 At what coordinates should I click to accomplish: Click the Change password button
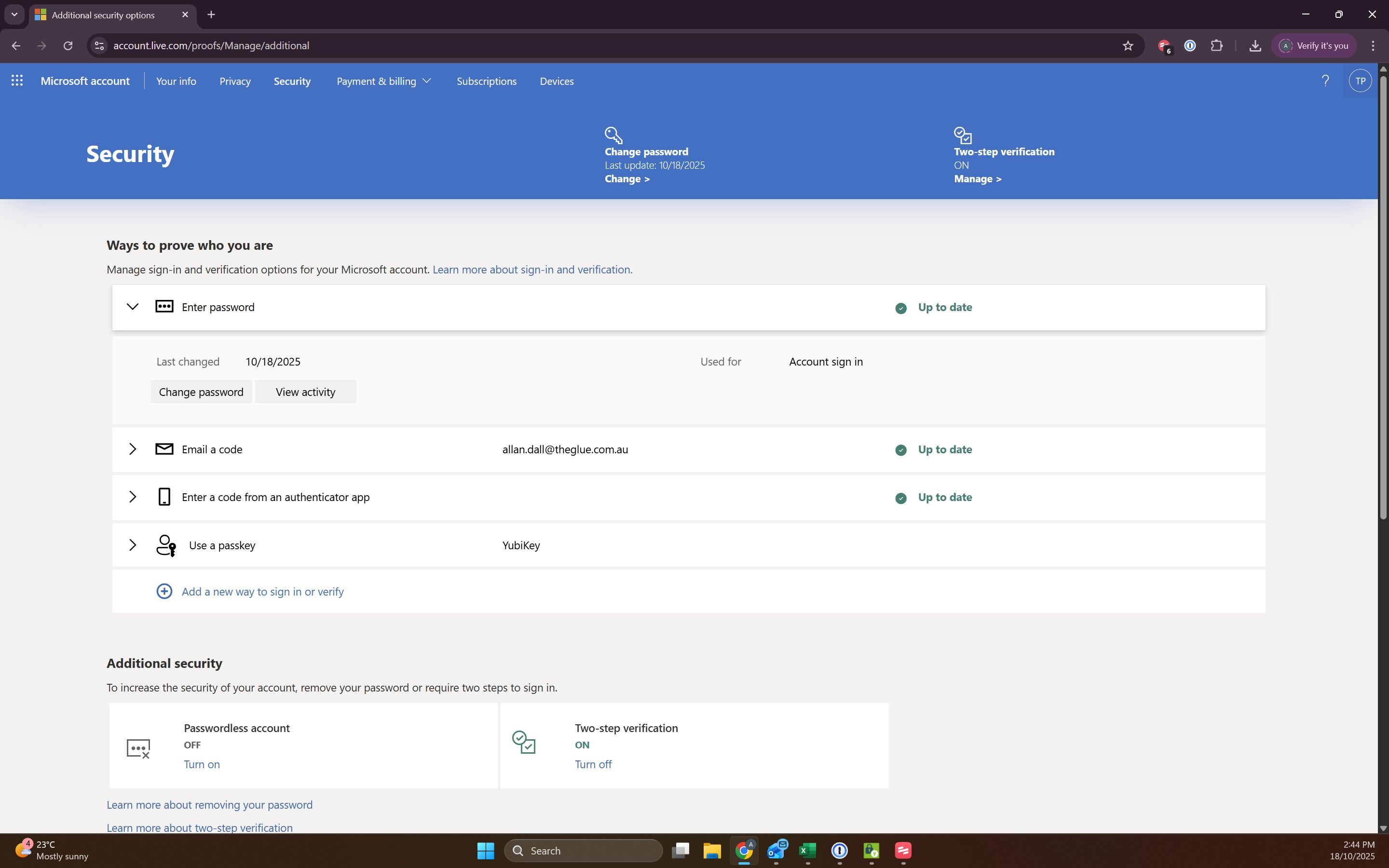click(201, 392)
